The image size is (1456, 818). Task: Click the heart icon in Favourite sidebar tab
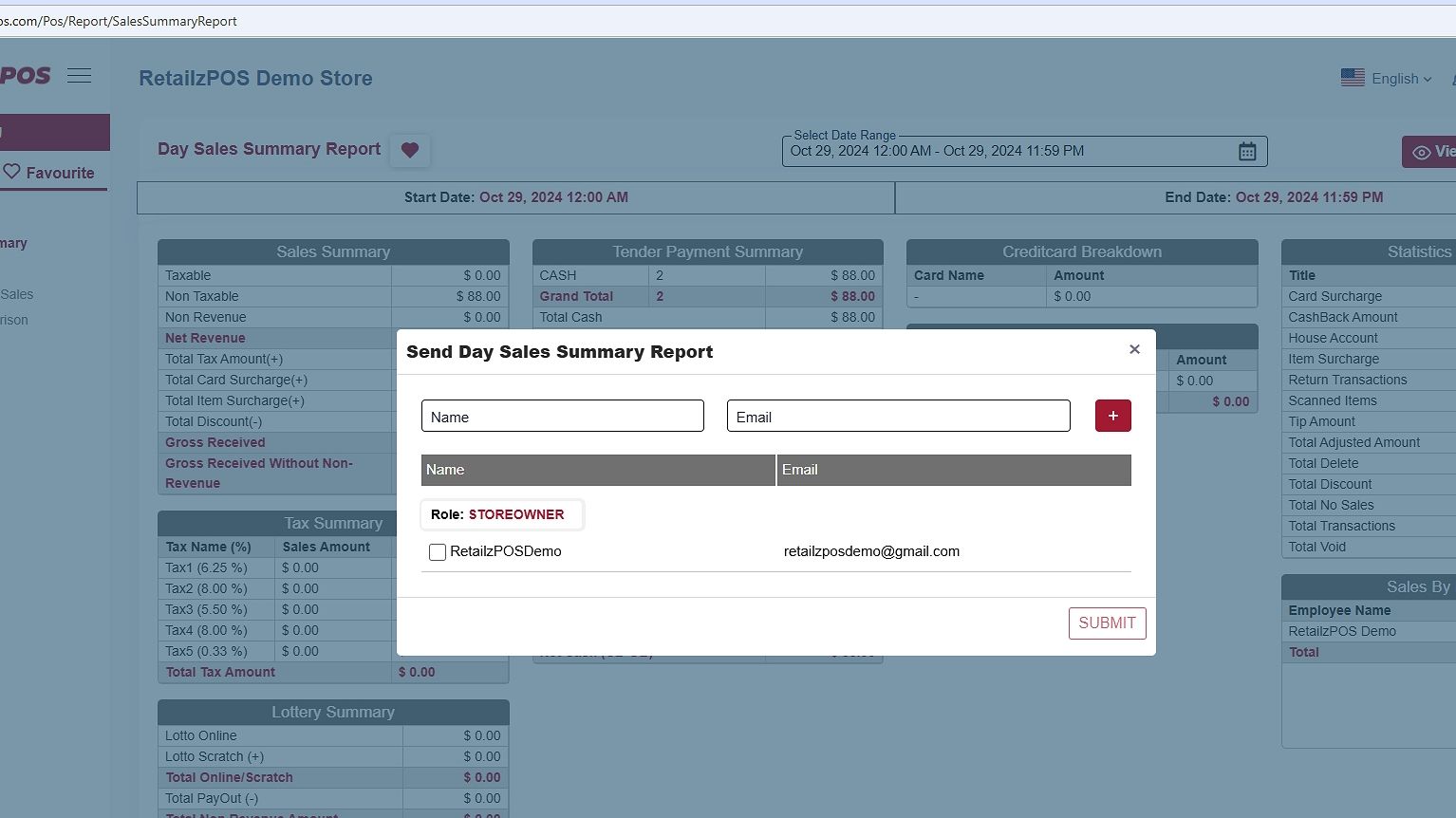point(12,172)
